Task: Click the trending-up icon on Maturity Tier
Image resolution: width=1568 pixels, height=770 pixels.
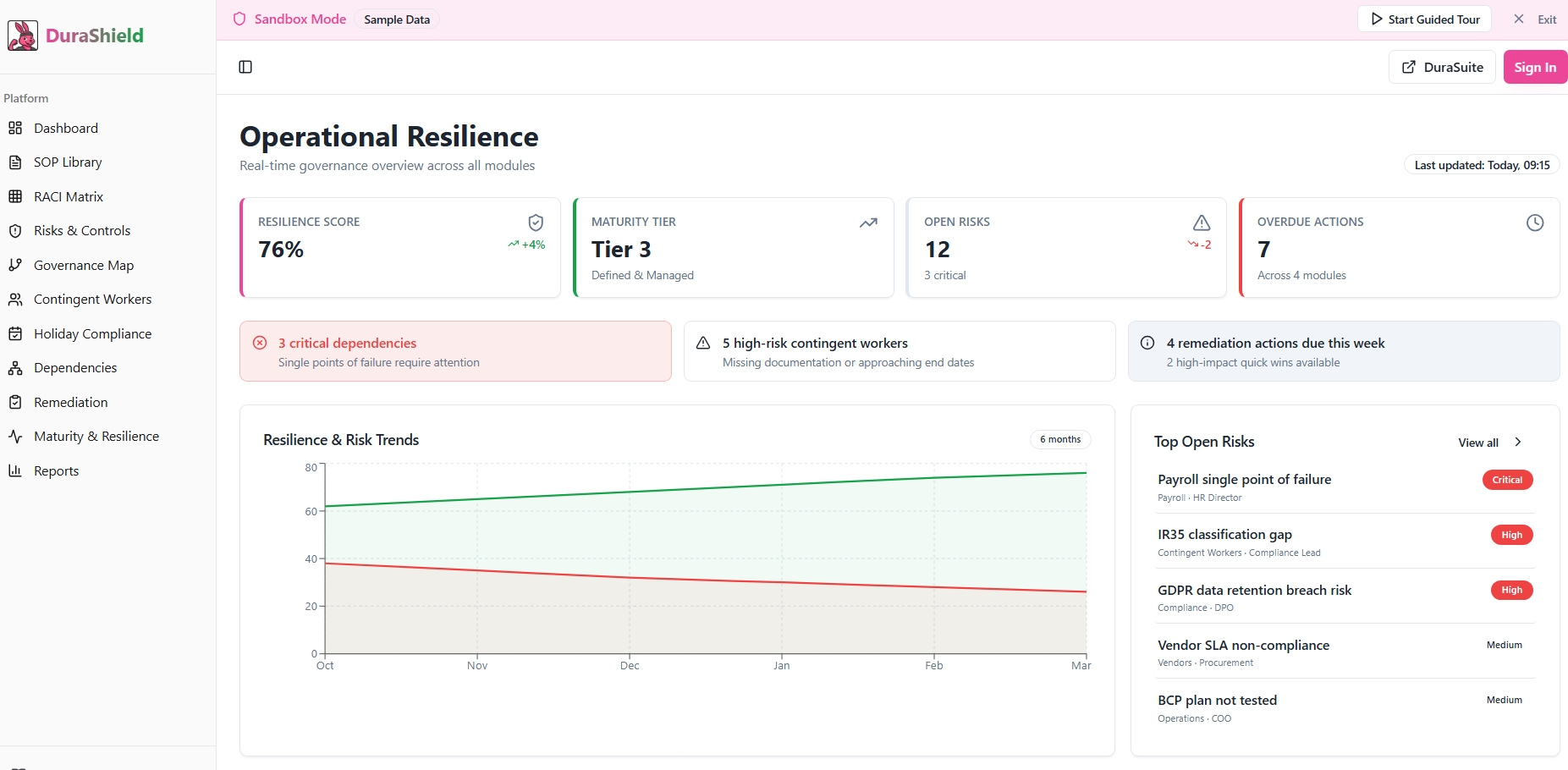Action: [868, 223]
